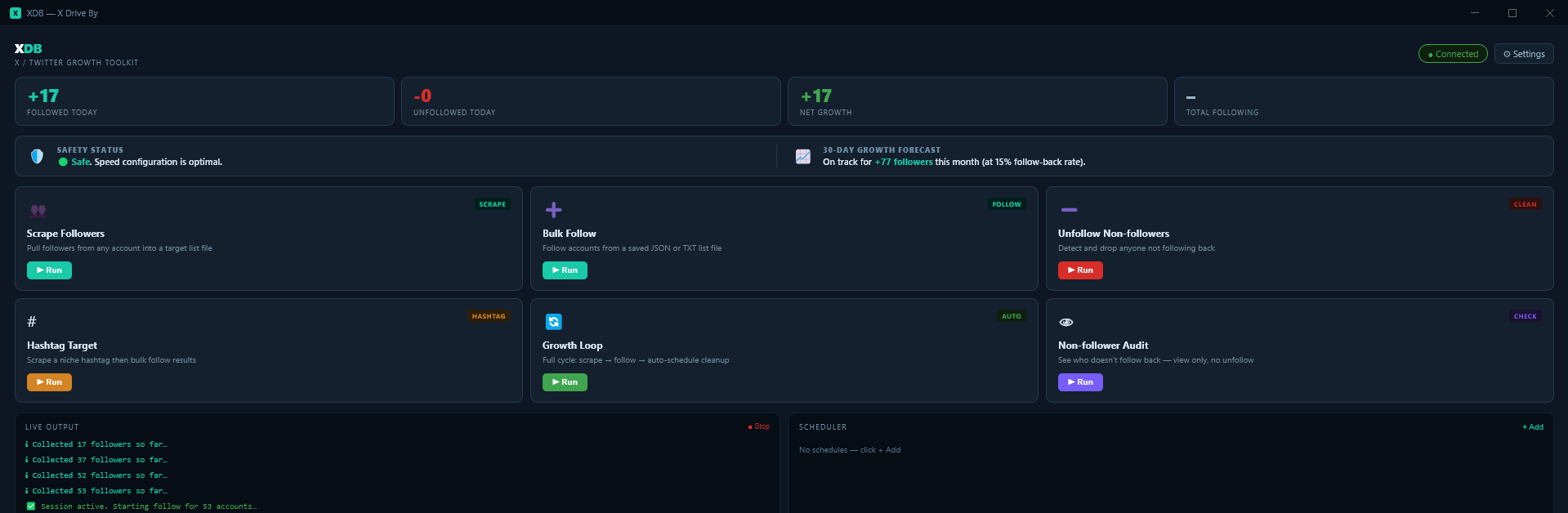Click the Followed Today stat card
This screenshot has width=1568, height=513.
click(204, 101)
